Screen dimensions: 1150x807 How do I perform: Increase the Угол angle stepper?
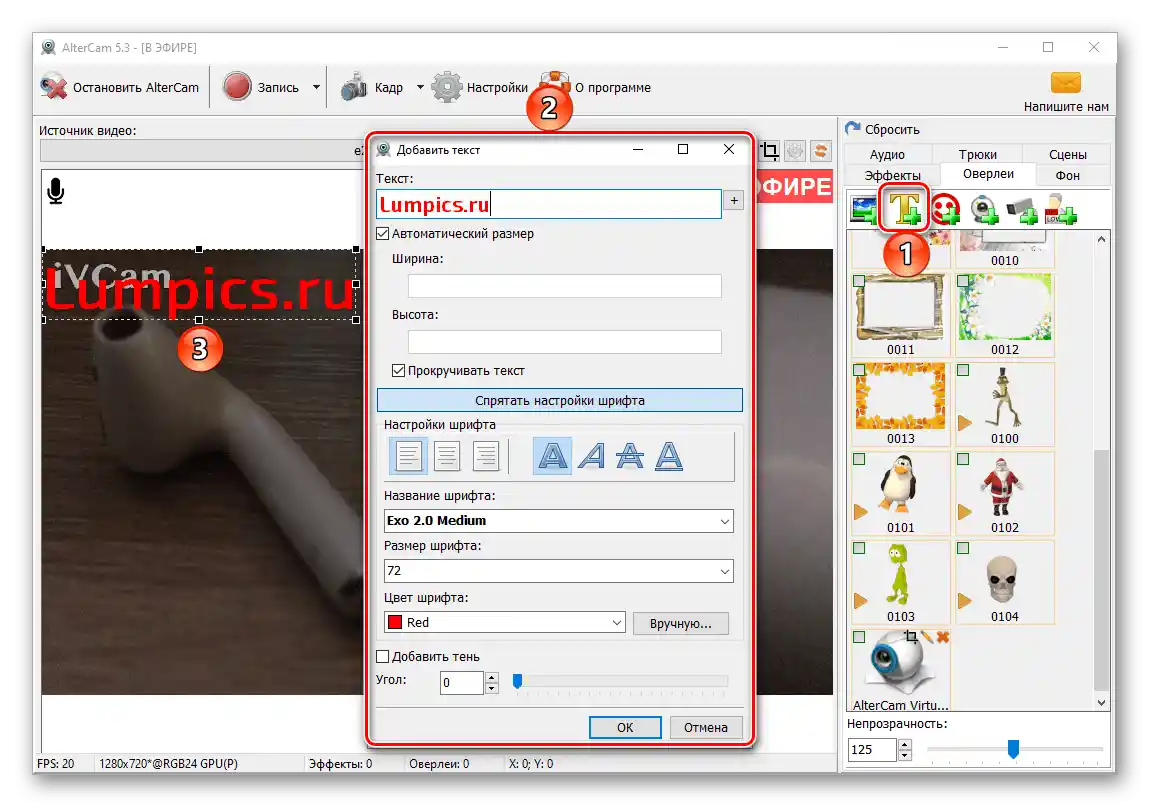pyautogui.click(x=491, y=677)
